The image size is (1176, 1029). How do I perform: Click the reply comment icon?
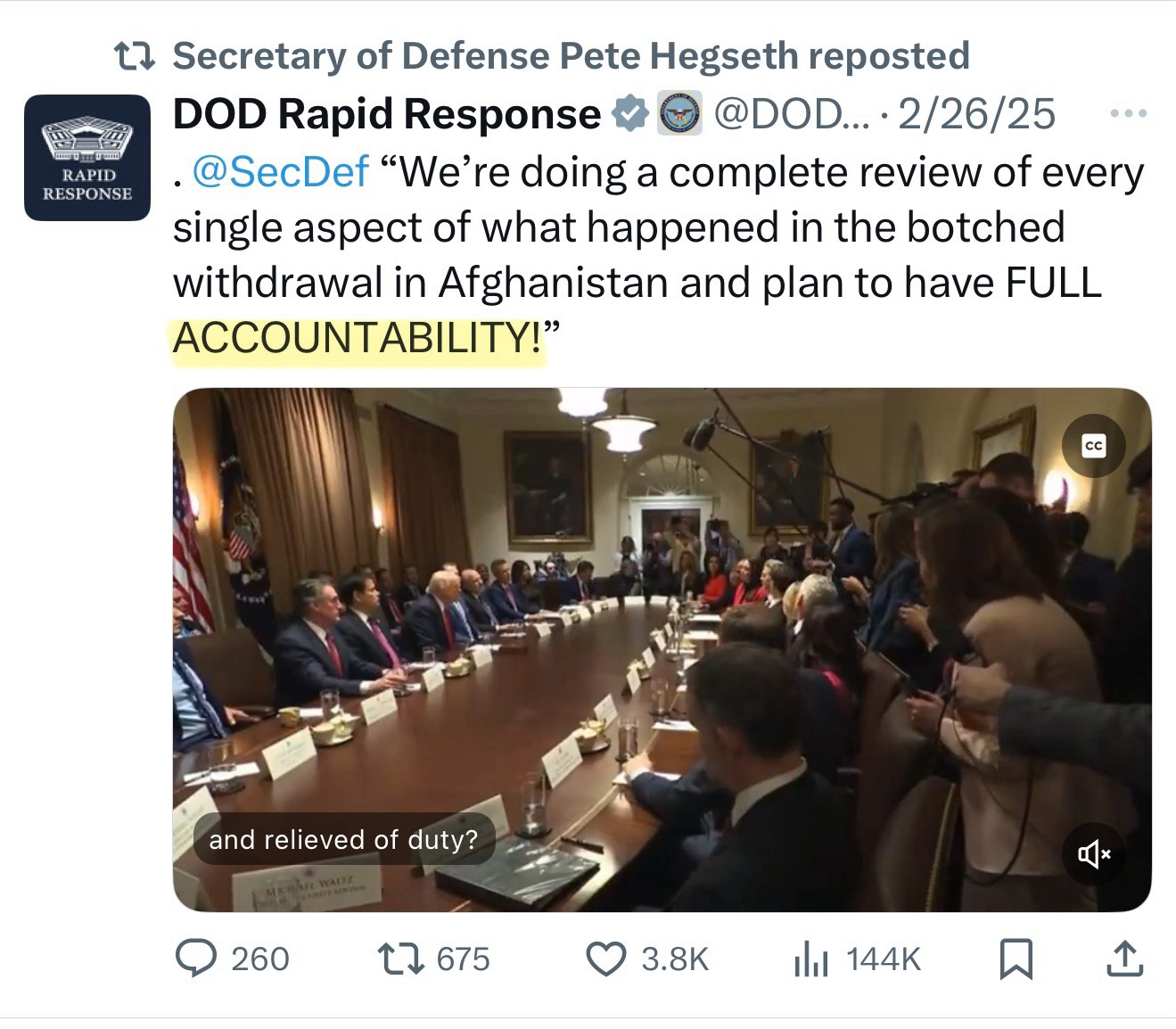196,959
